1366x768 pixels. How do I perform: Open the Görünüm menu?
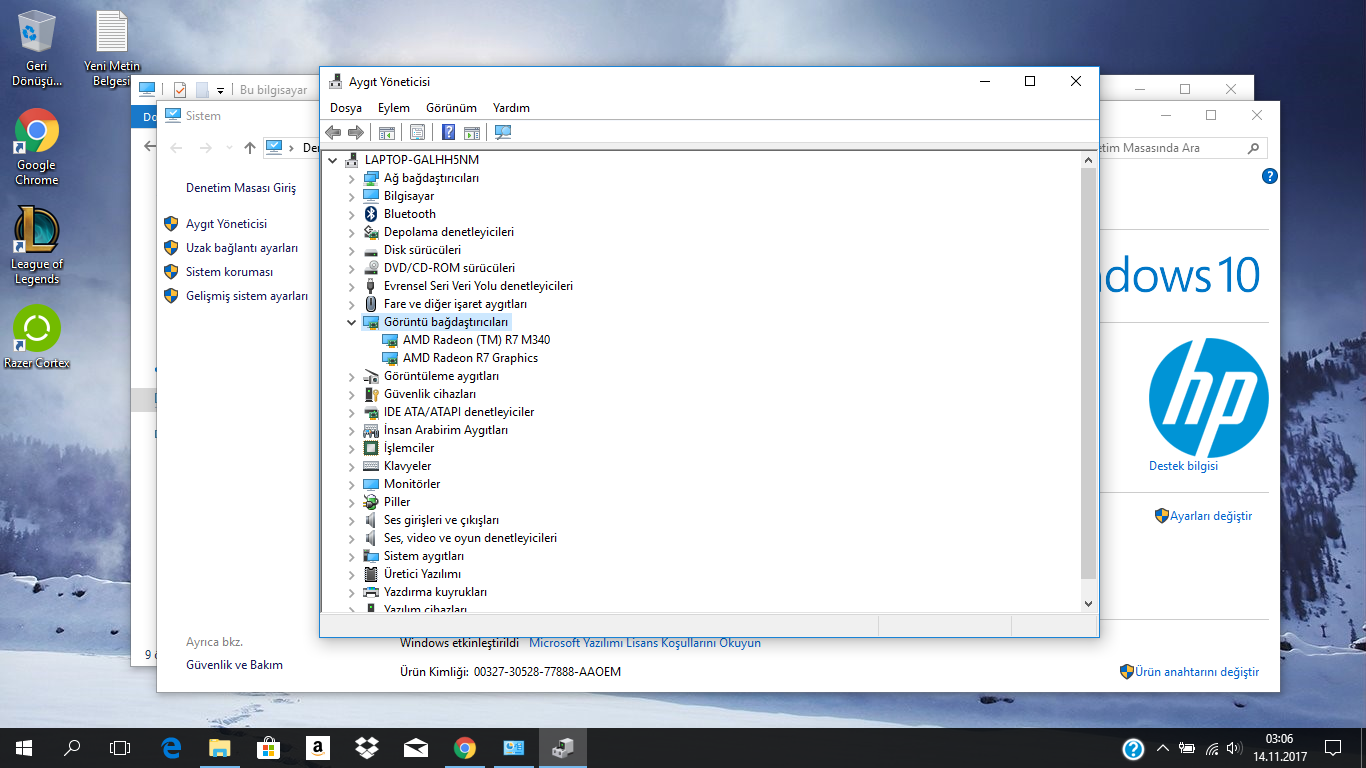coord(452,108)
